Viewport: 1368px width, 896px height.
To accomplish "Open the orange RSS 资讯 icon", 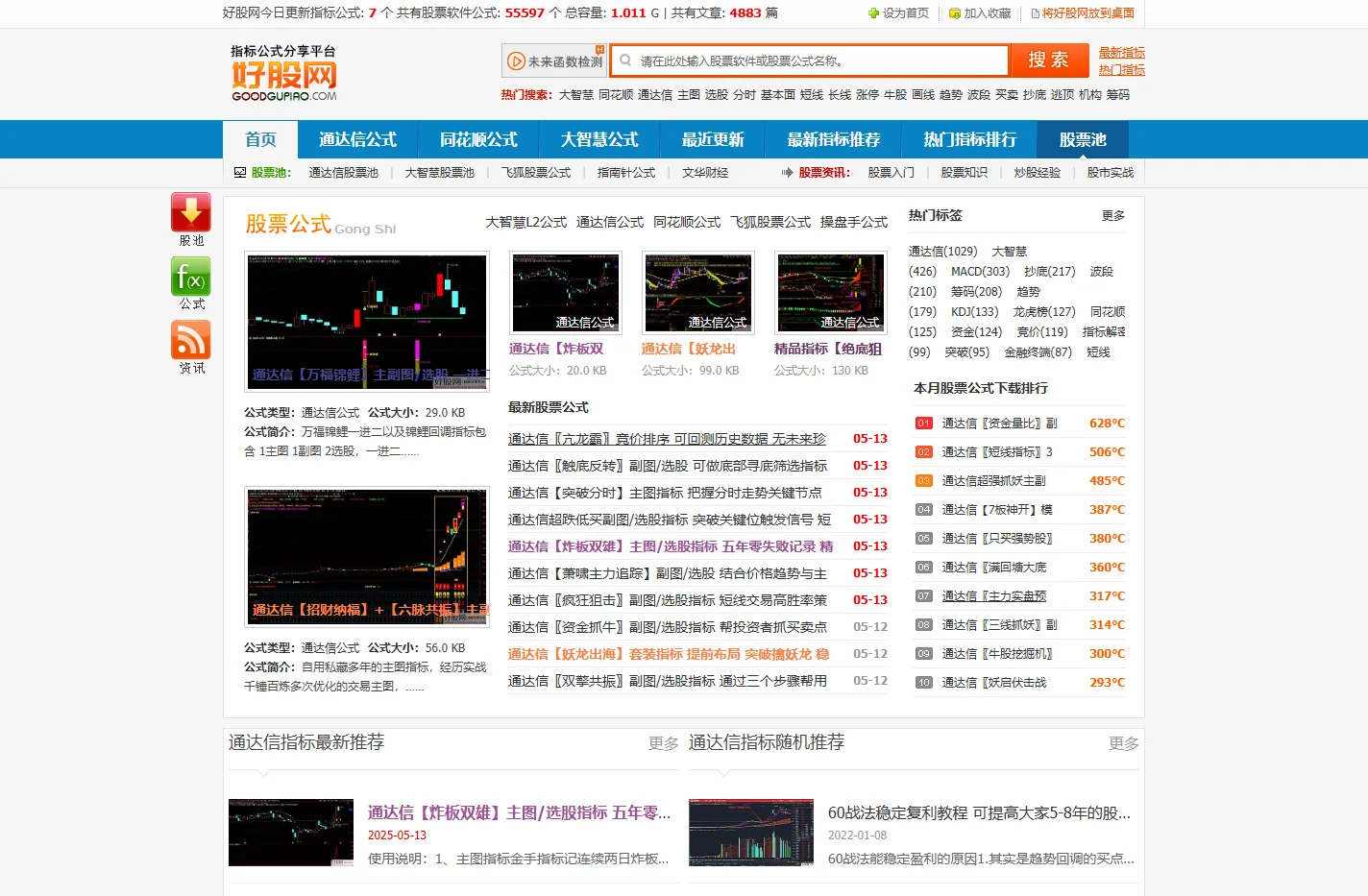I will tap(191, 340).
